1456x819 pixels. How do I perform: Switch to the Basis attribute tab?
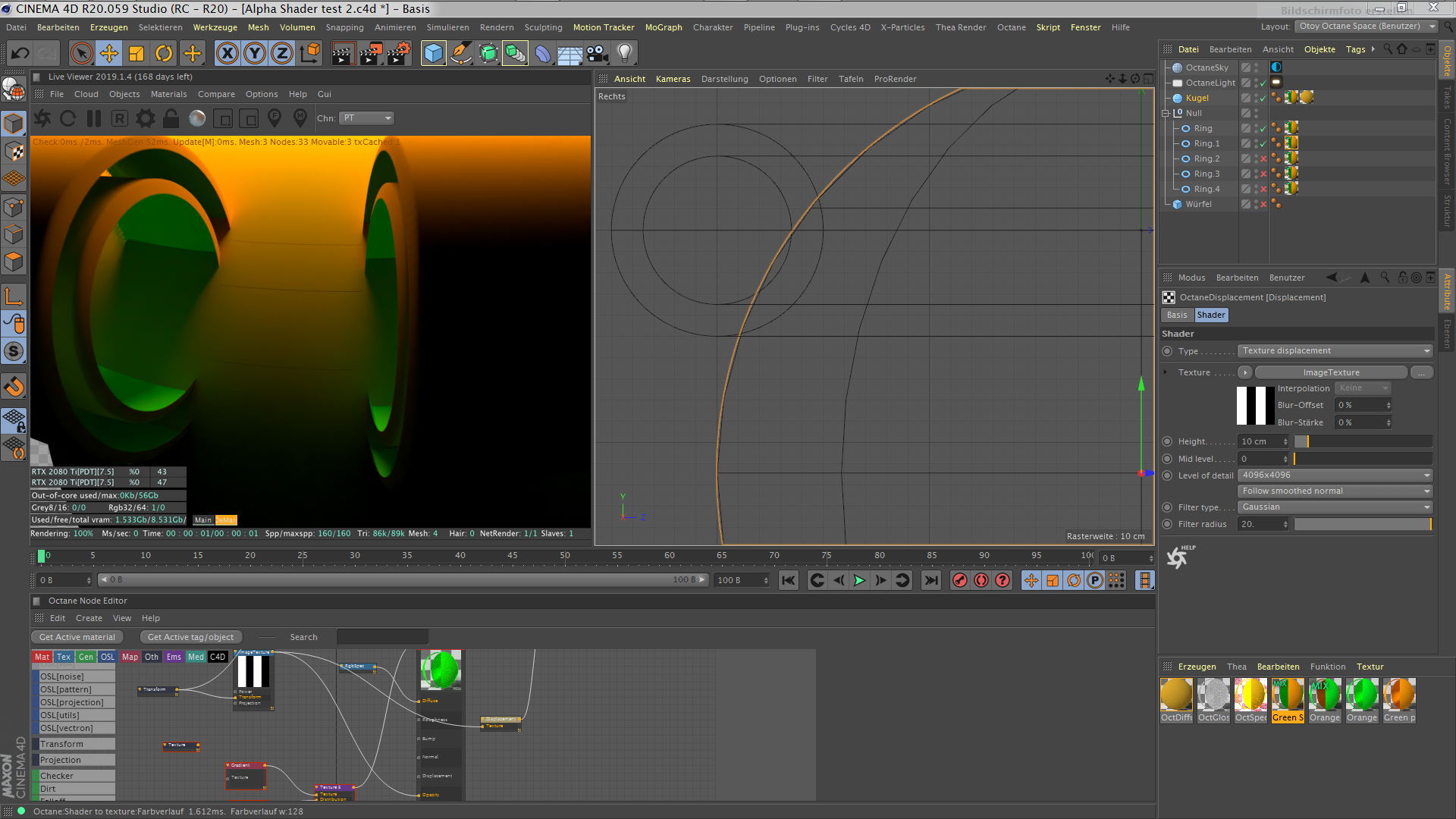[1176, 315]
